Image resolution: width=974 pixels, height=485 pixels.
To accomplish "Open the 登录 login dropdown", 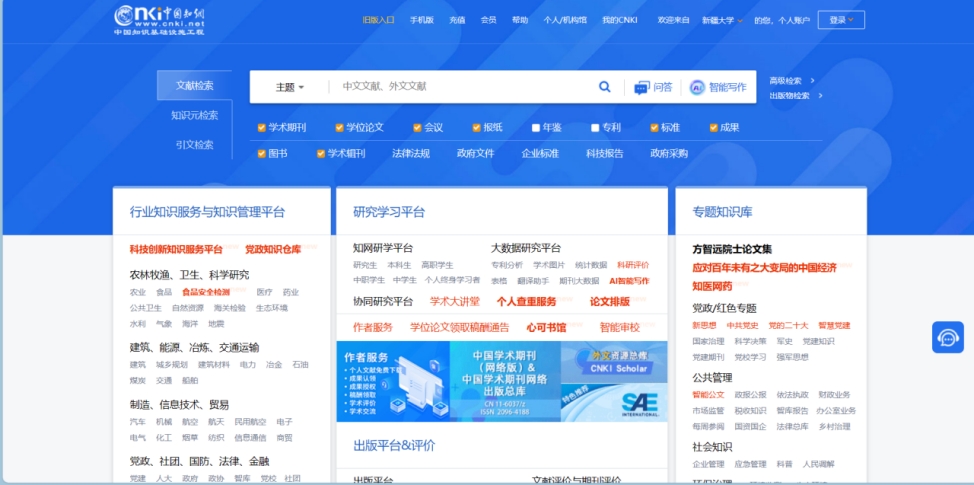I will [841, 20].
